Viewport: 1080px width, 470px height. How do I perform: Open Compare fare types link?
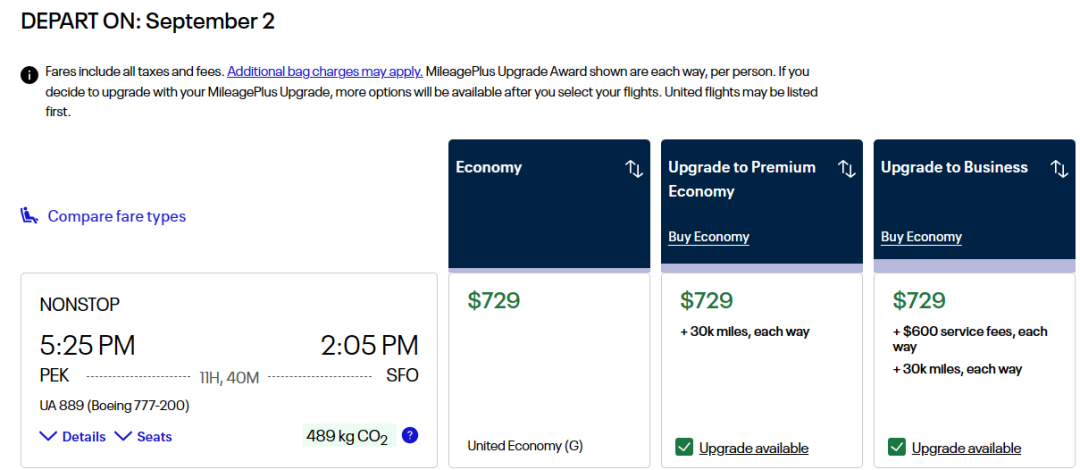tap(116, 216)
